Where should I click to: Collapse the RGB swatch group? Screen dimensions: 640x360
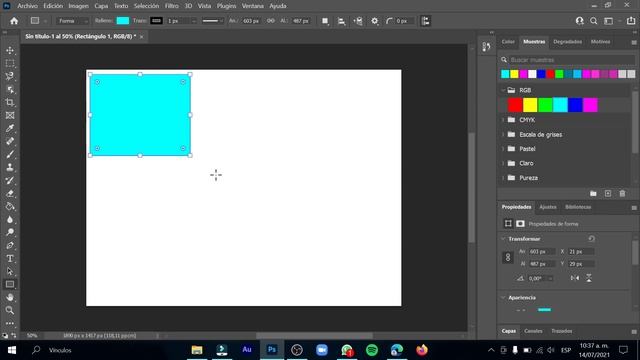503,90
